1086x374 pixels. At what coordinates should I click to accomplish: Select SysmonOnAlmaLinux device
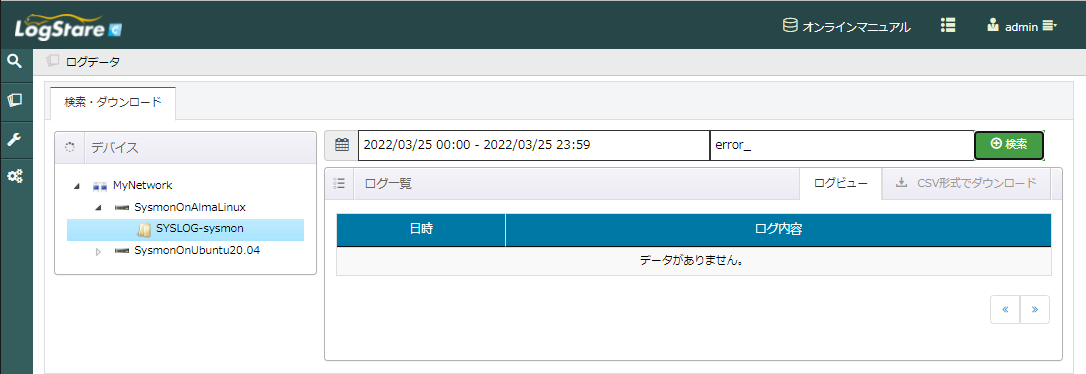[x=190, y=206]
